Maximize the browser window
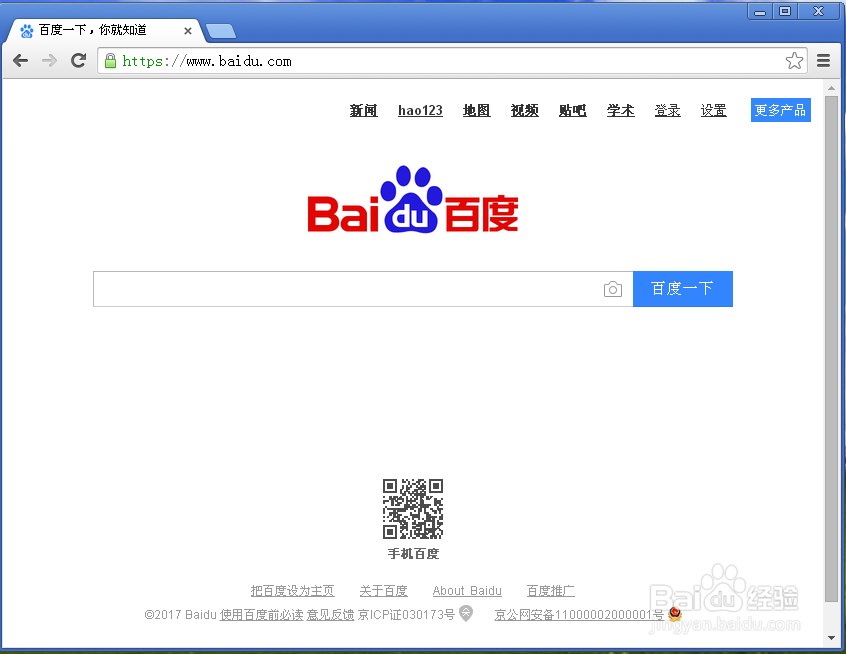846x654 pixels. click(x=785, y=11)
